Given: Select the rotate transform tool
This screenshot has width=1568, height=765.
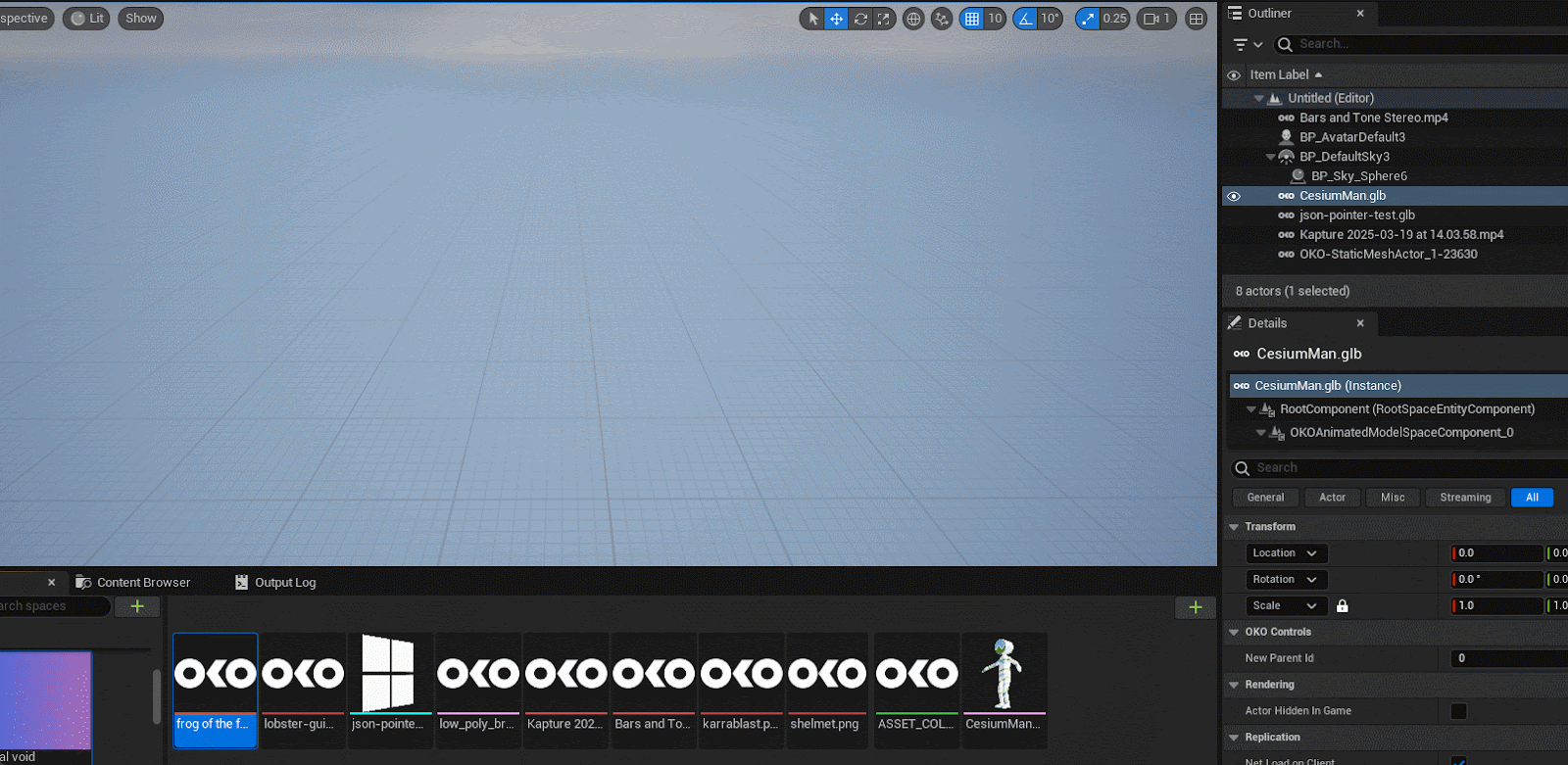Looking at the screenshot, I should (x=860, y=19).
